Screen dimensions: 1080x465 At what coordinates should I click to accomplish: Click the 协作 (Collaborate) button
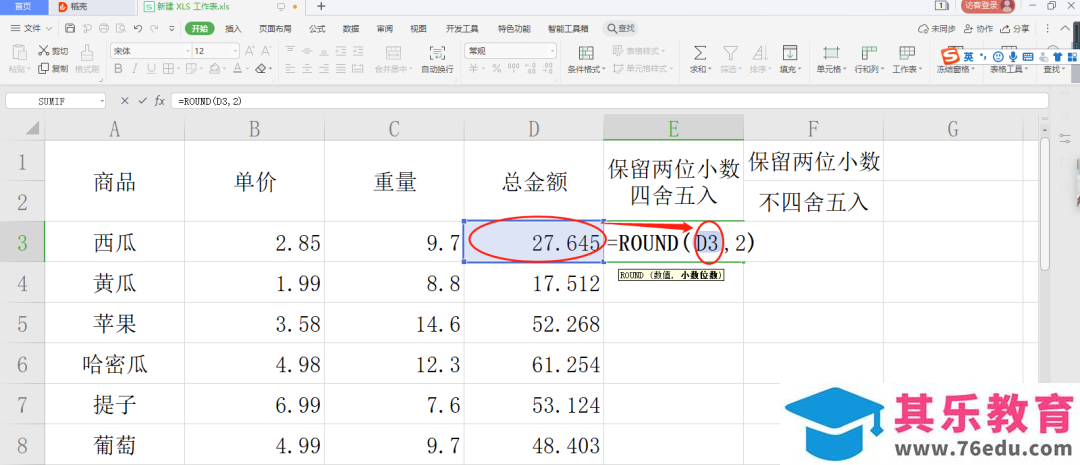click(x=978, y=28)
